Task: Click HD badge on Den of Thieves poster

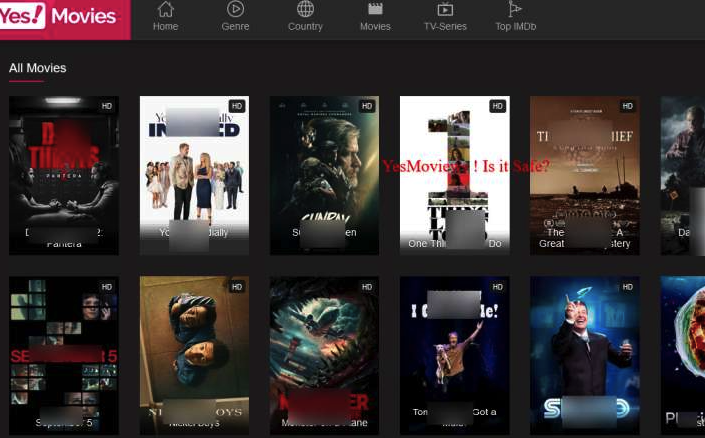Action: tap(107, 106)
